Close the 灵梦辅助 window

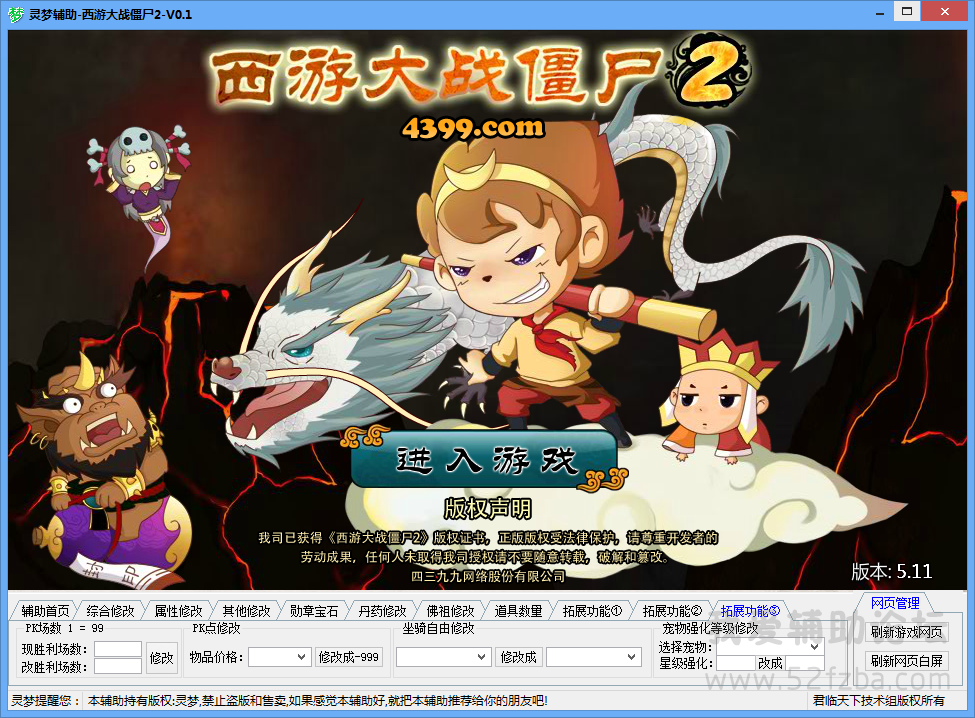tap(944, 11)
